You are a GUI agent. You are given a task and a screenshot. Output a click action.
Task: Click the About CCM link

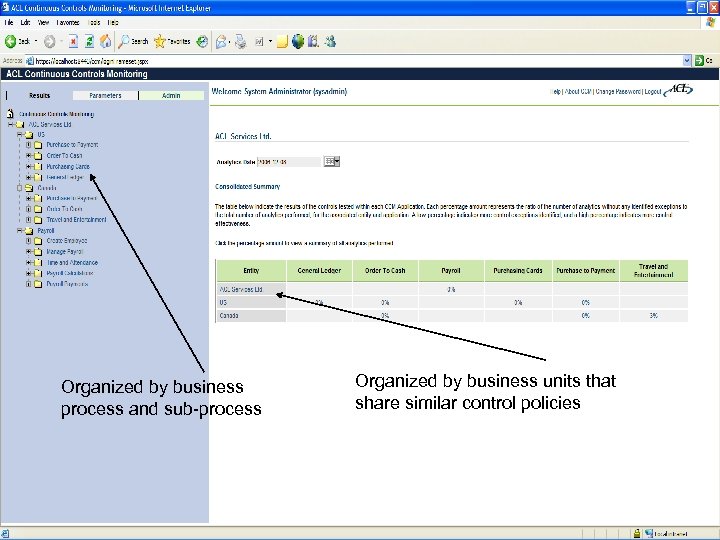pos(578,91)
